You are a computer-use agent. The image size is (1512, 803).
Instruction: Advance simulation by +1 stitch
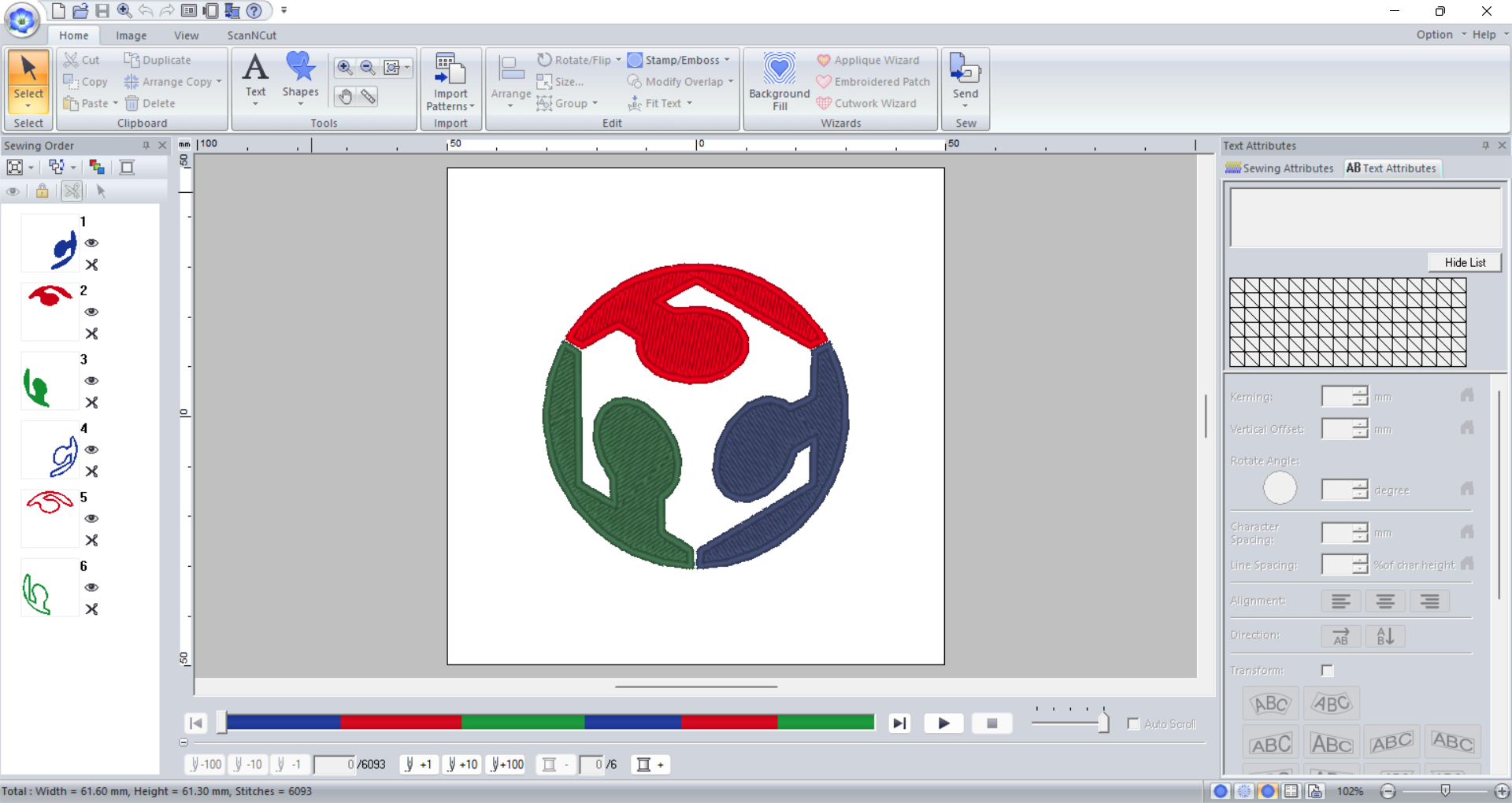pyautogui.click(x=418, y=764)
